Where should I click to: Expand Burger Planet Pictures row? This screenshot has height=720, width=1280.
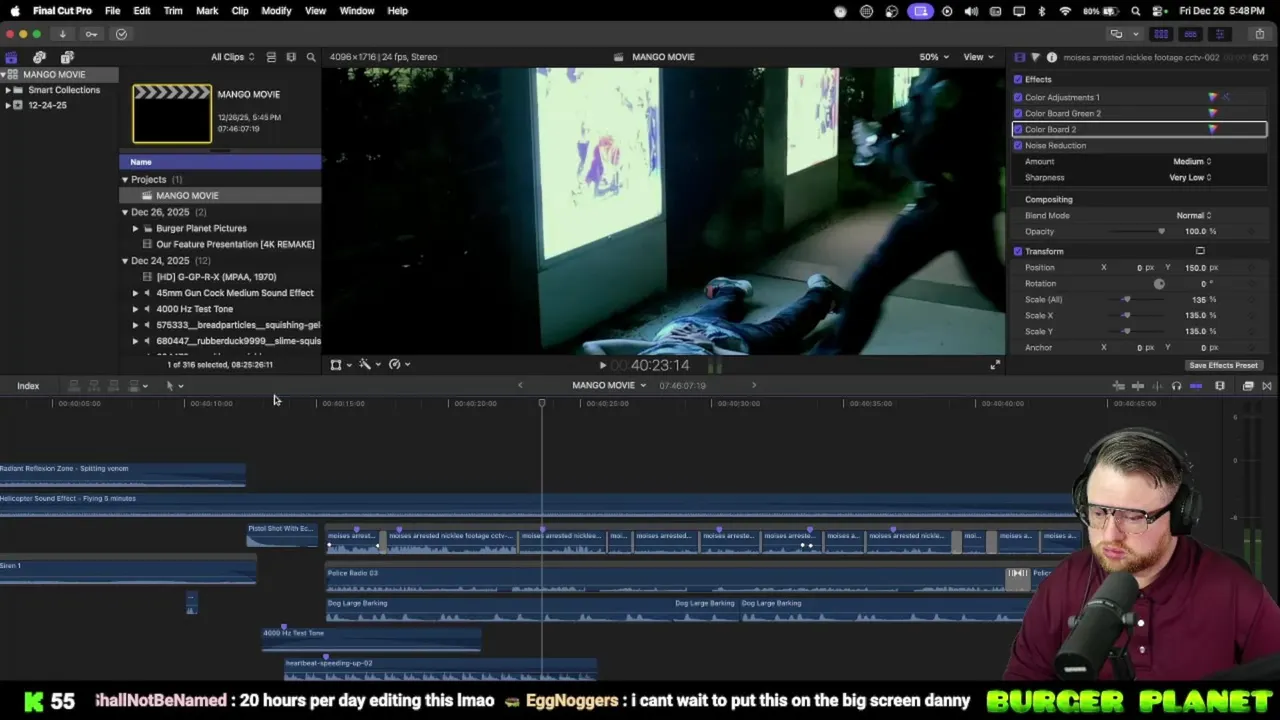[136, 228]
